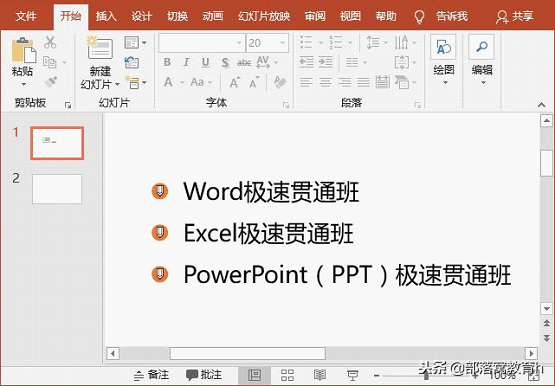
Task: Open the font size dropdown
Action: point(282,43)
